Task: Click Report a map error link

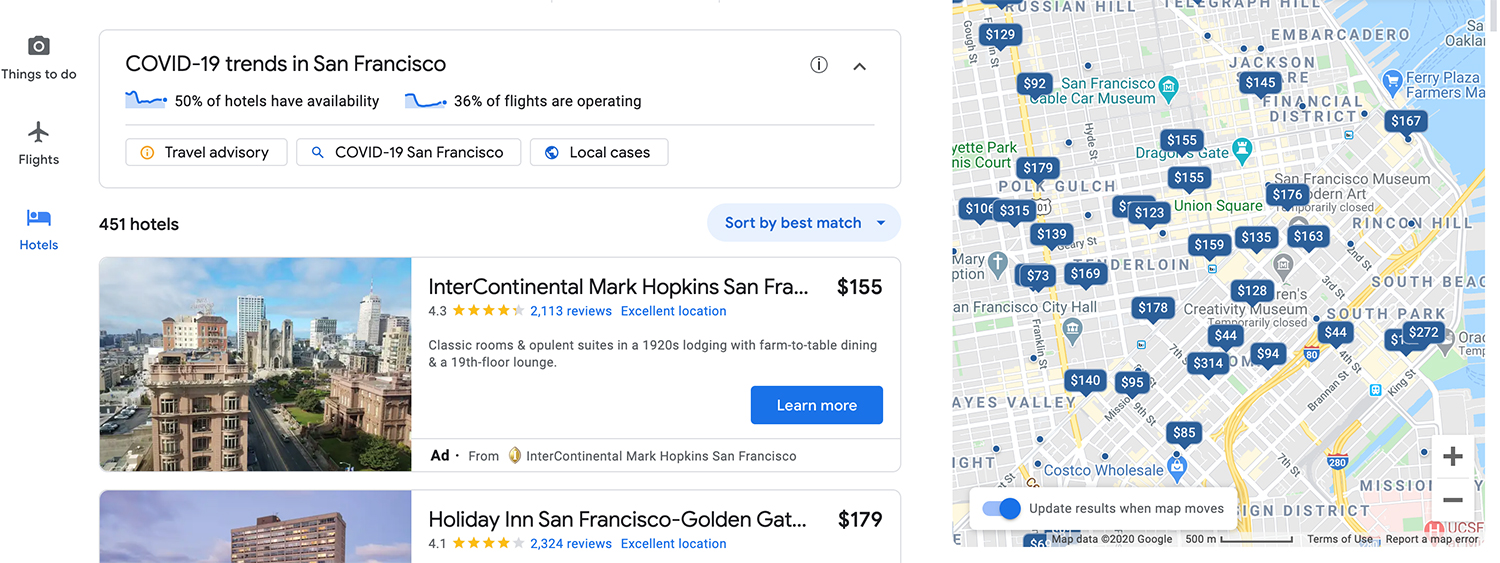Action: coord(1431,539)
